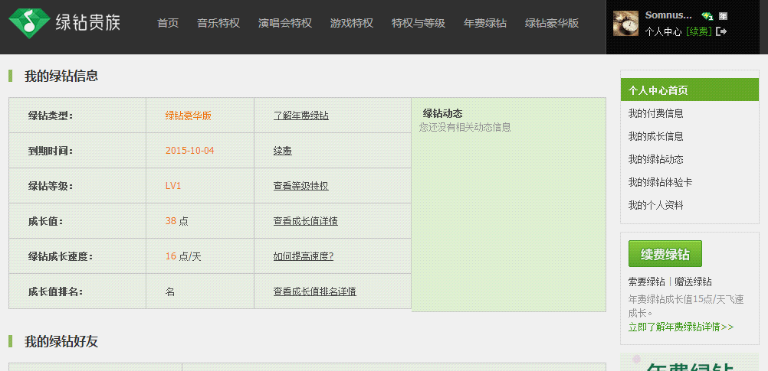Click the green diamond 绿钻贵族 logo
This screenshot has height=371, width=768.
pos(64,23)
